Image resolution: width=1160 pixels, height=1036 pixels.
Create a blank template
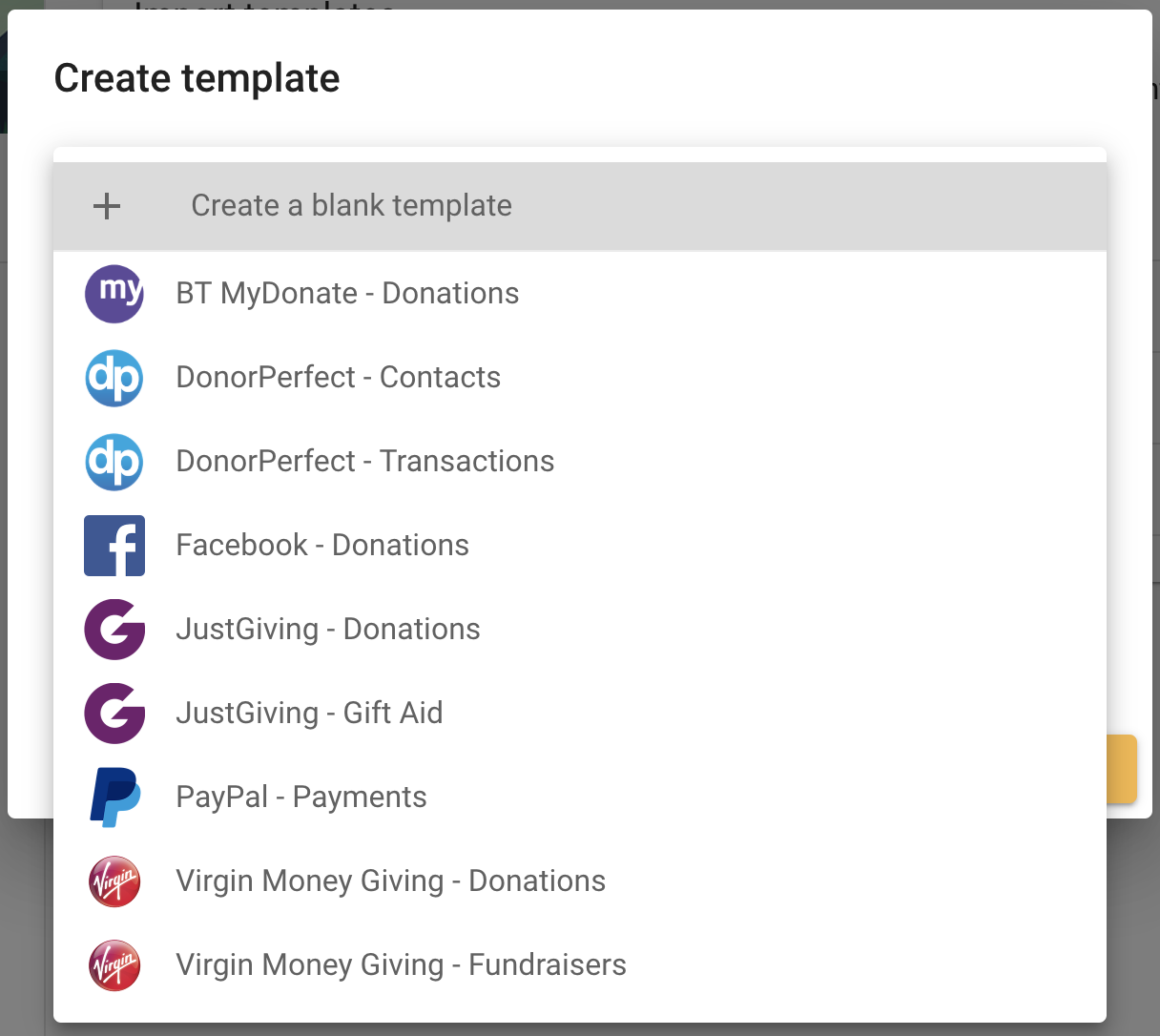pos(351,205)
